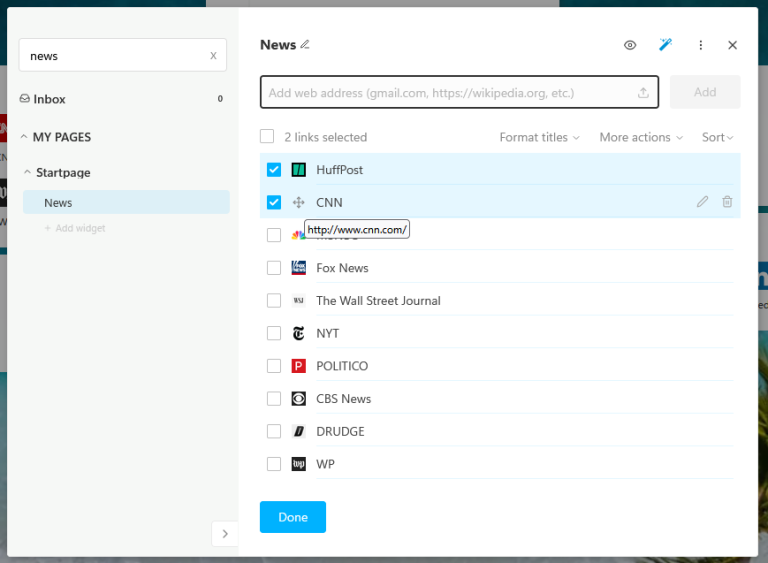Screen dimensions: 768x563
Task: Uncheck the CNN checkbox
Action: coord(274,202)
